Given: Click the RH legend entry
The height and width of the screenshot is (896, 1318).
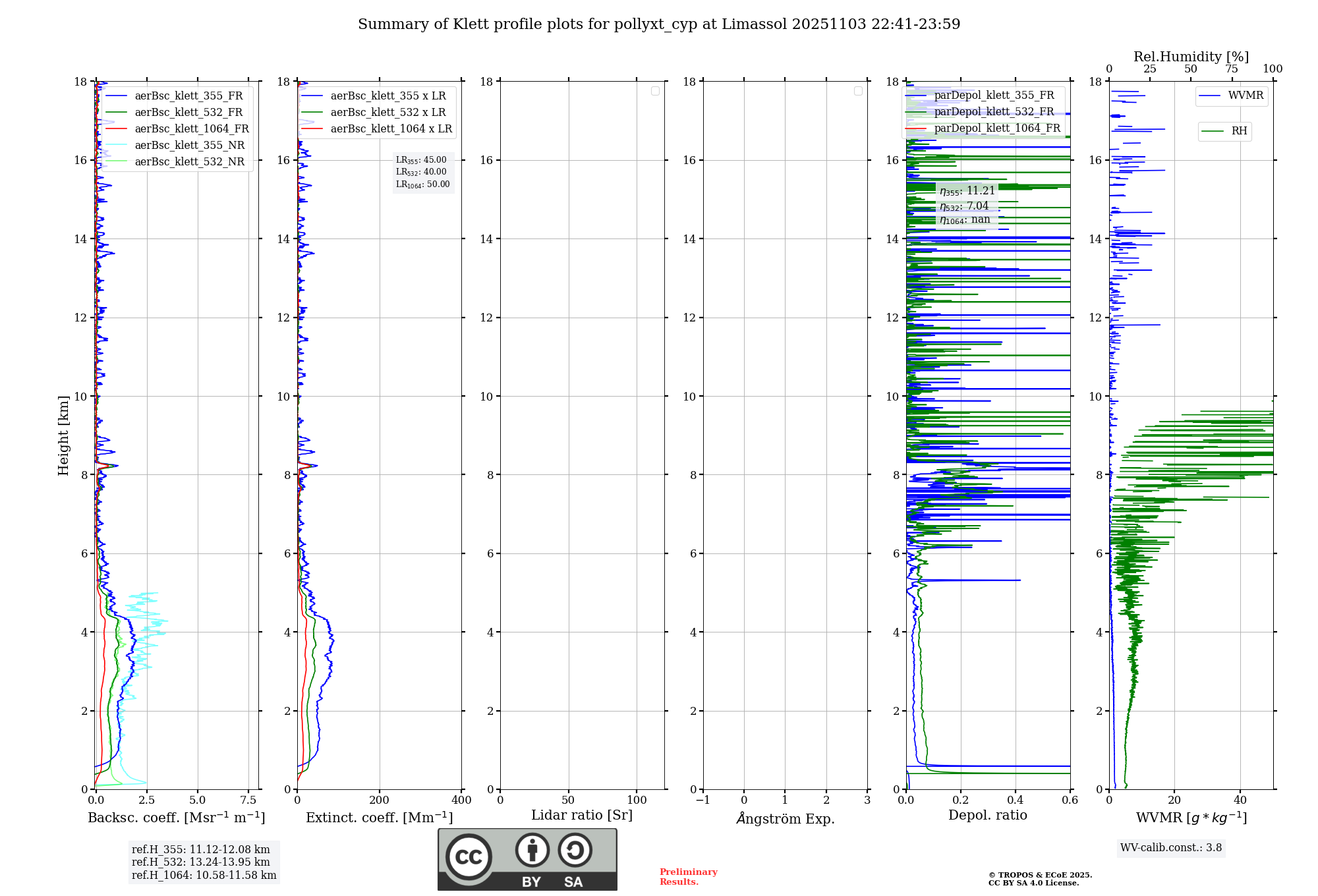Looking at the screenshot, I should [x=1238, y=131].
